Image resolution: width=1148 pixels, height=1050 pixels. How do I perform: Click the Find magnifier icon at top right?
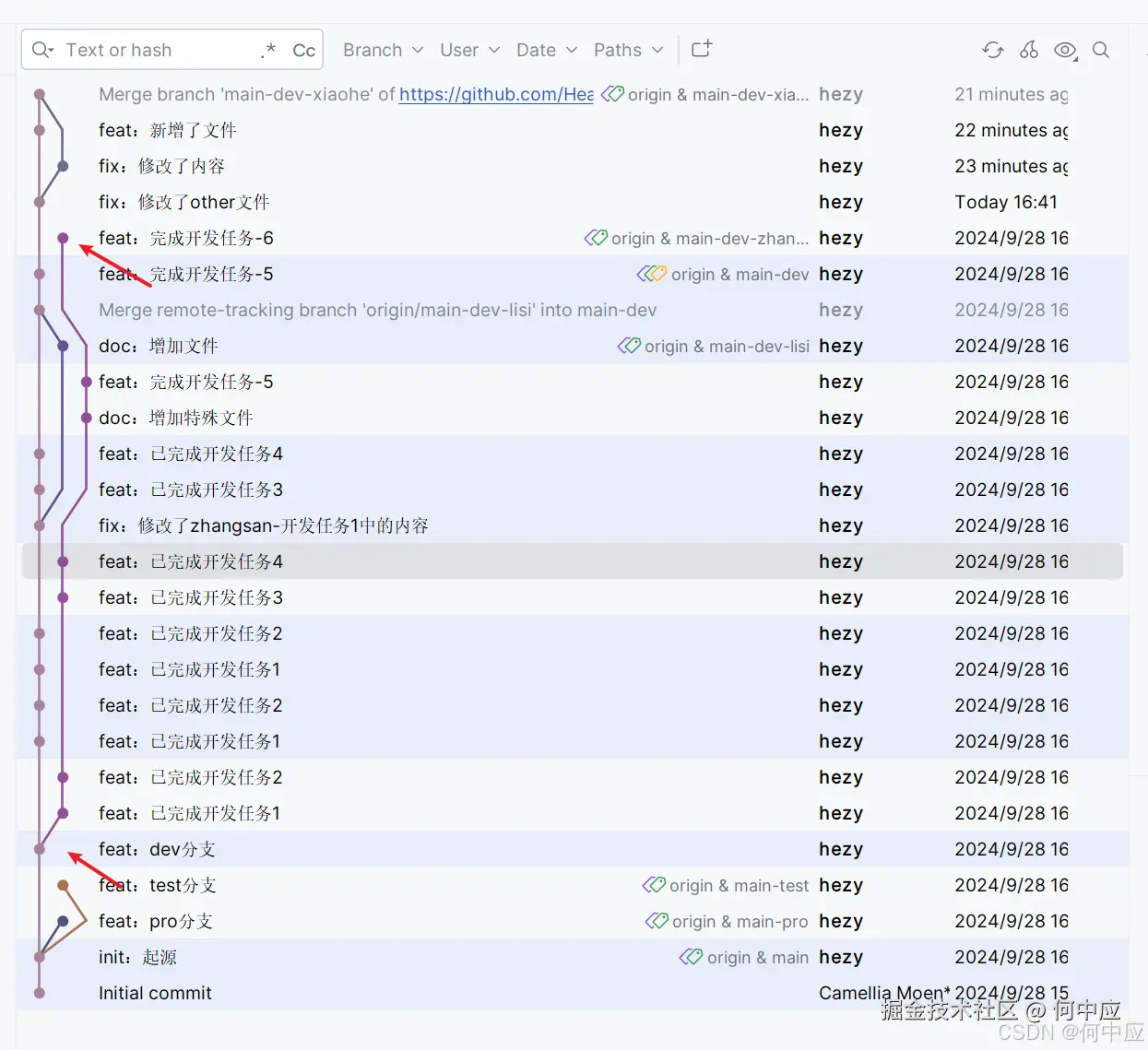pos(1101,50)
